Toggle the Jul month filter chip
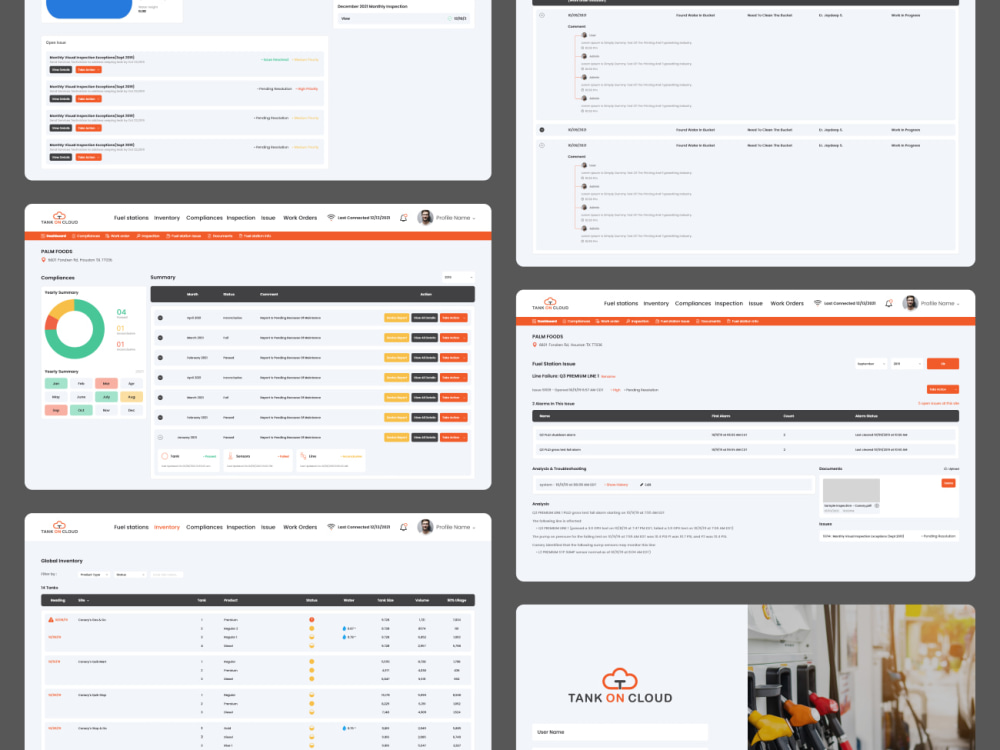Image resolution: width=1000 pixels, height=750 pixels. (x=106, y=397)
